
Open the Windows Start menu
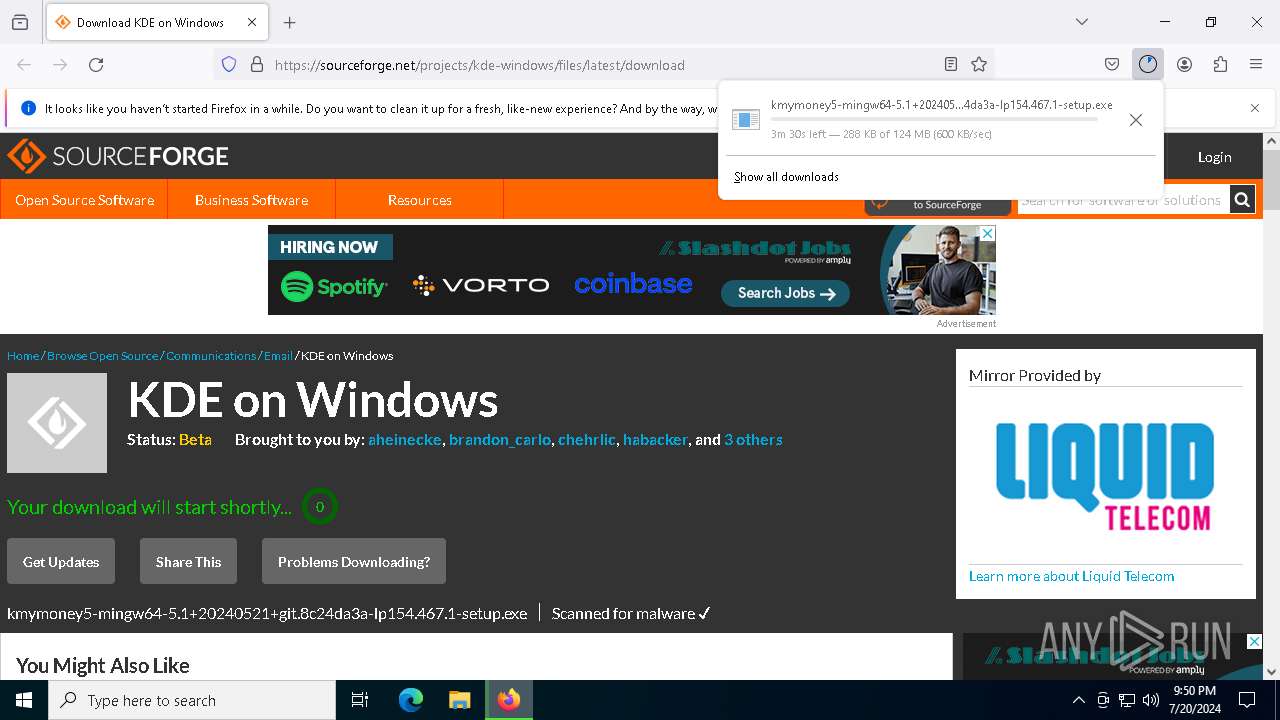tap(24, 700)
